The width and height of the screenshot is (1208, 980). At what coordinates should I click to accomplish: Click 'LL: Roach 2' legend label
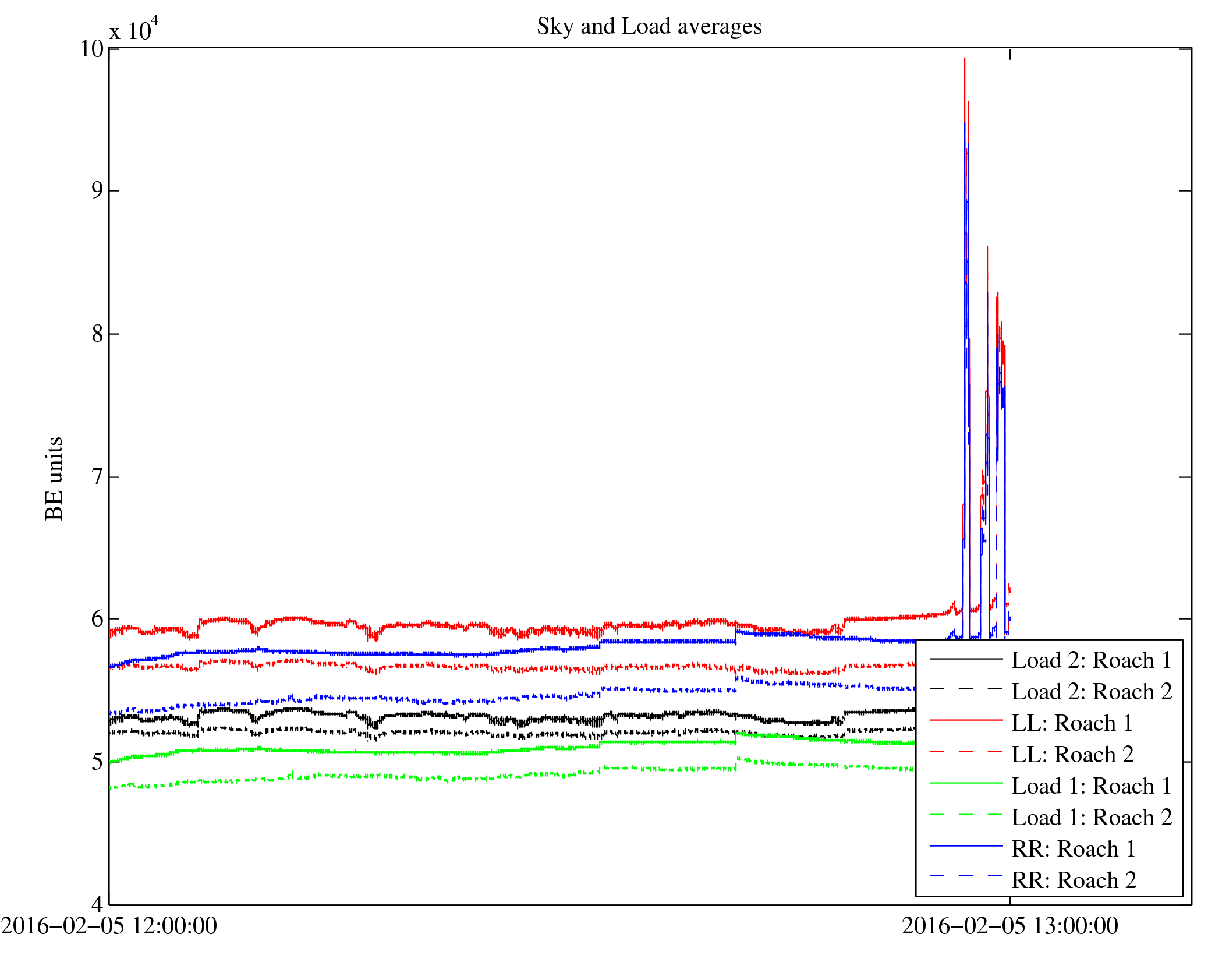tap(1072, 755)
